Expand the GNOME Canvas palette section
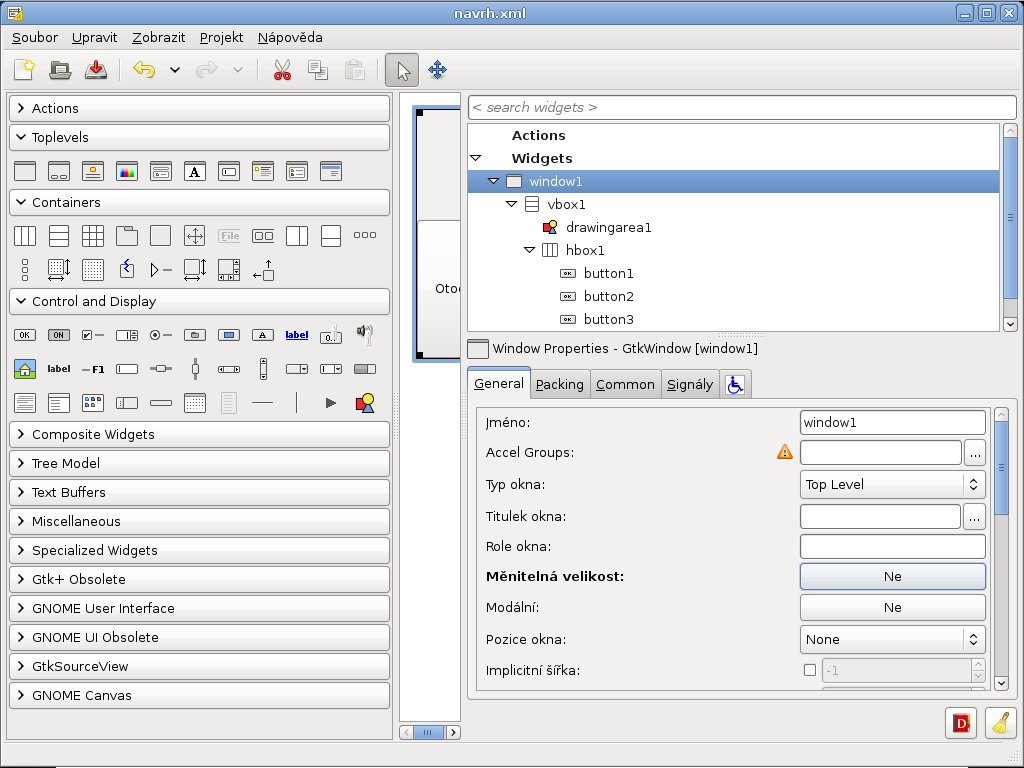This screenshot has width=1024, height=768. [199, 696]
